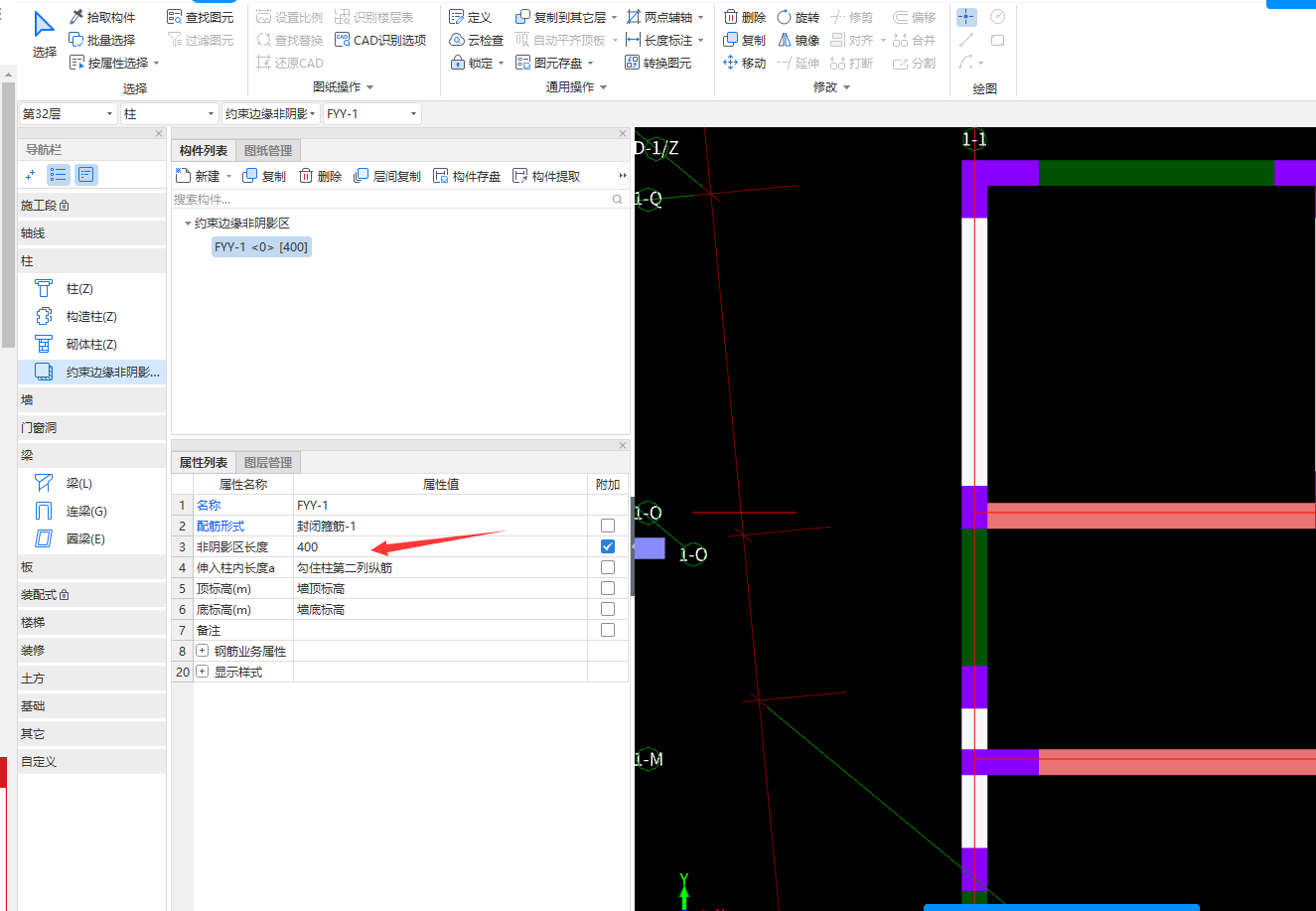Click the CAD识别选项 tool
1316x911 pixels.
click(380, 40)
